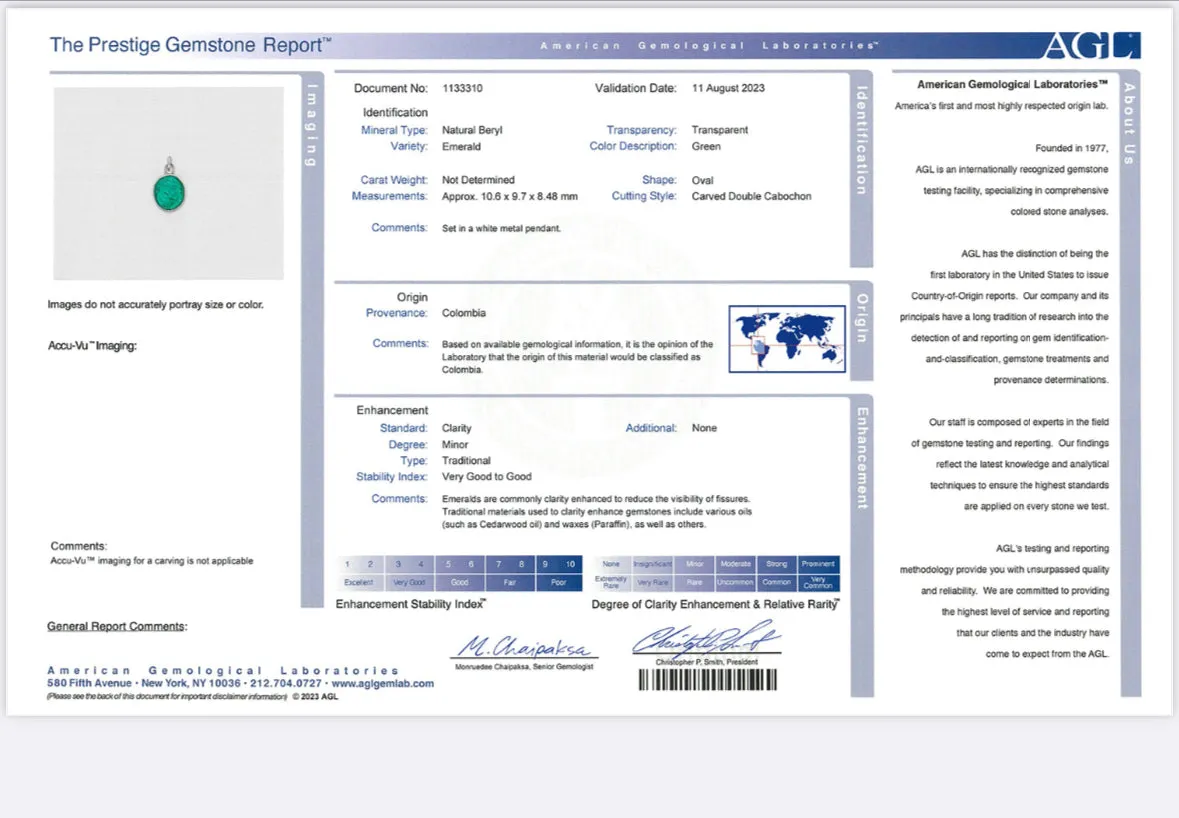Click The Prestige Gemstone Report title
The width and height of the screenshot is (1179, 818).
tap(190, 45)
